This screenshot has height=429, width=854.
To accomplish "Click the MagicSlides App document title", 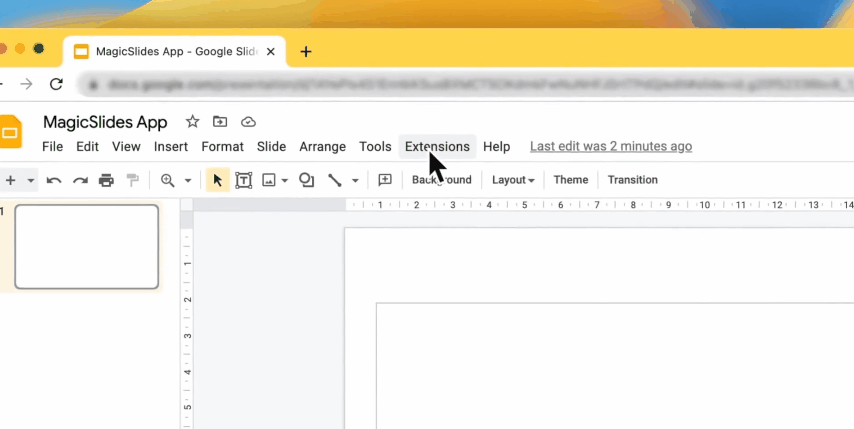I will (105, 122).
